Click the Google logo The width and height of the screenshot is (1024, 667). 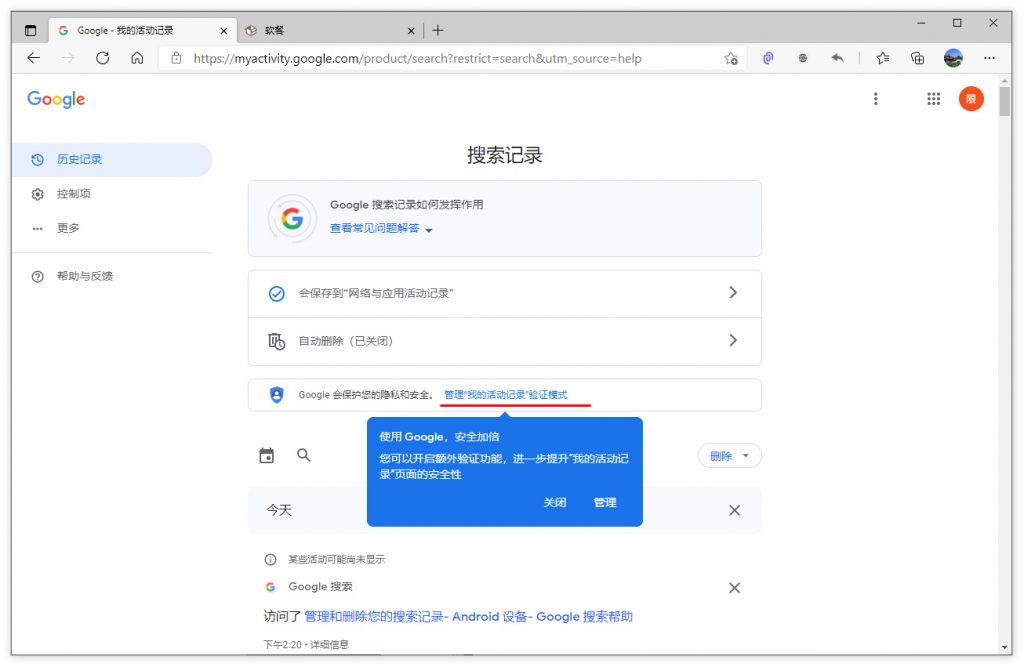[x=55, y=99]
